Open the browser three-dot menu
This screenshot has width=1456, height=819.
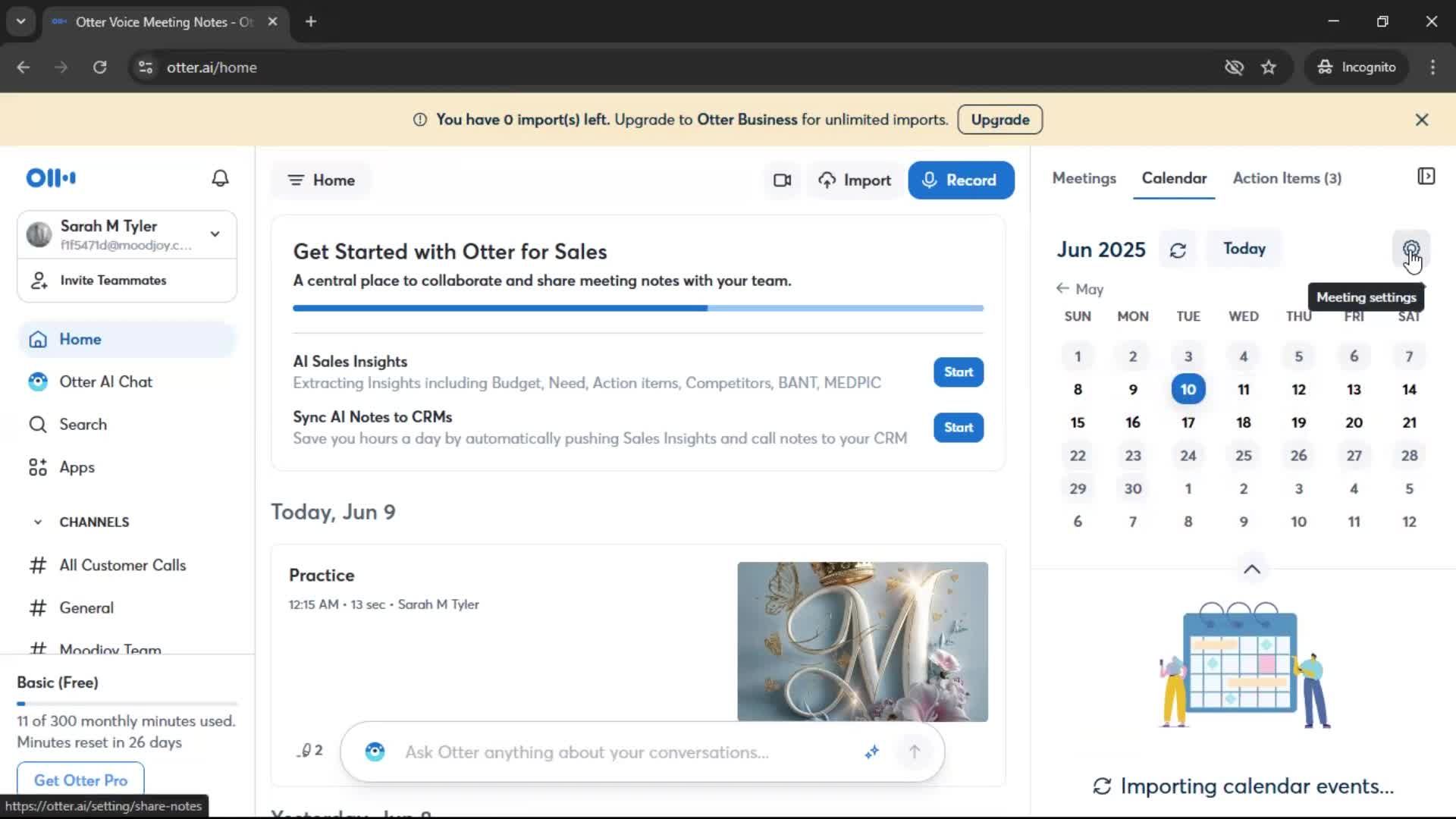[x=1432, y=67]
